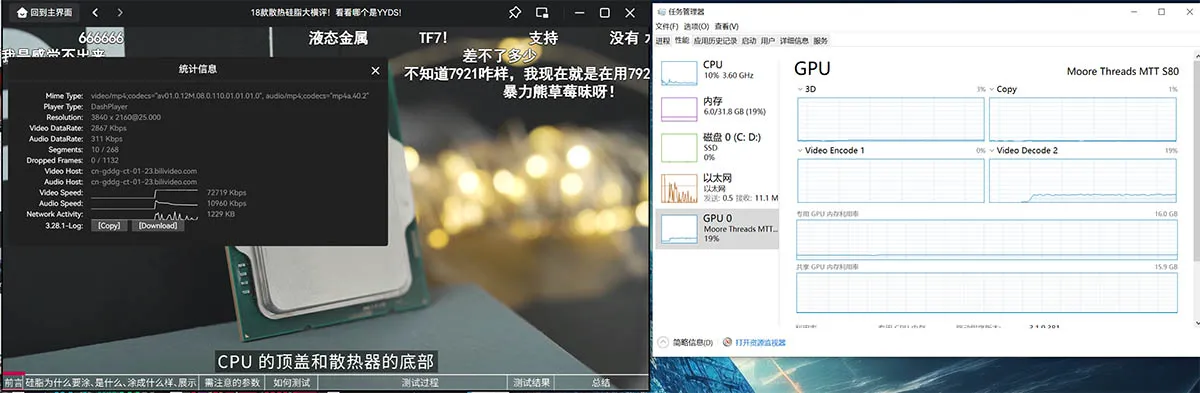
Task: Open the 文件(F) menu
Action: 667,26
